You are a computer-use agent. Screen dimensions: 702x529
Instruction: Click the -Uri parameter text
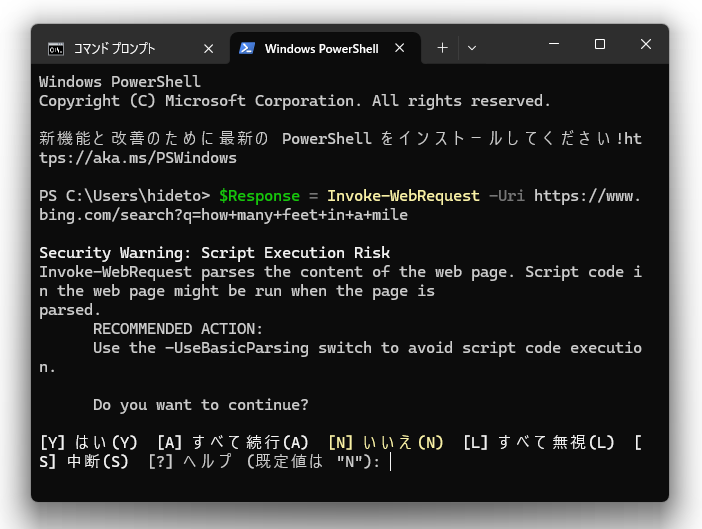click(507, 196)
